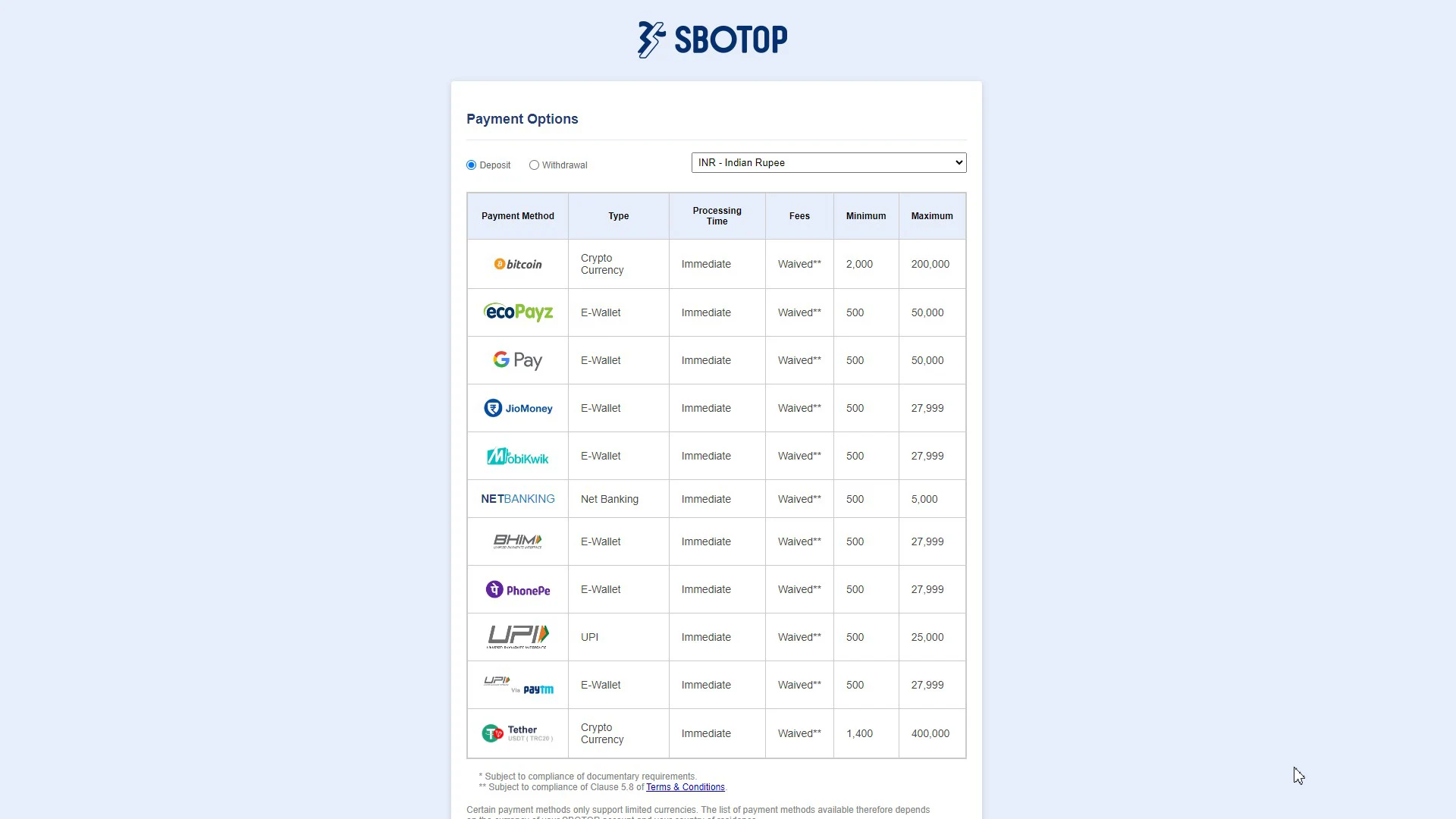Click the NetBanking payment method row
Image resolution: width=1456 pixels, height=819 pixels.
tap(715, 498)
